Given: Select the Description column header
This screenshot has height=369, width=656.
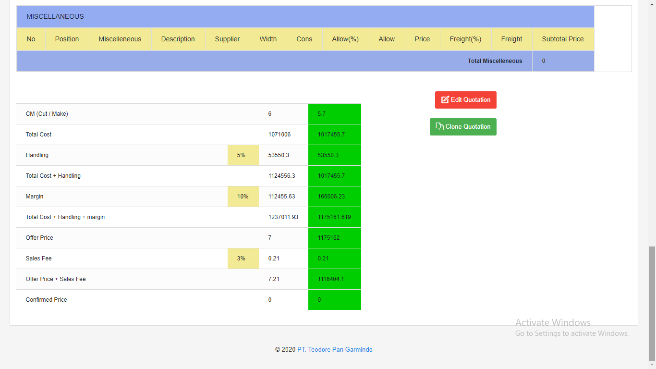Looking at the screenshot, I should pyautogui.click(x=178, y=39).
